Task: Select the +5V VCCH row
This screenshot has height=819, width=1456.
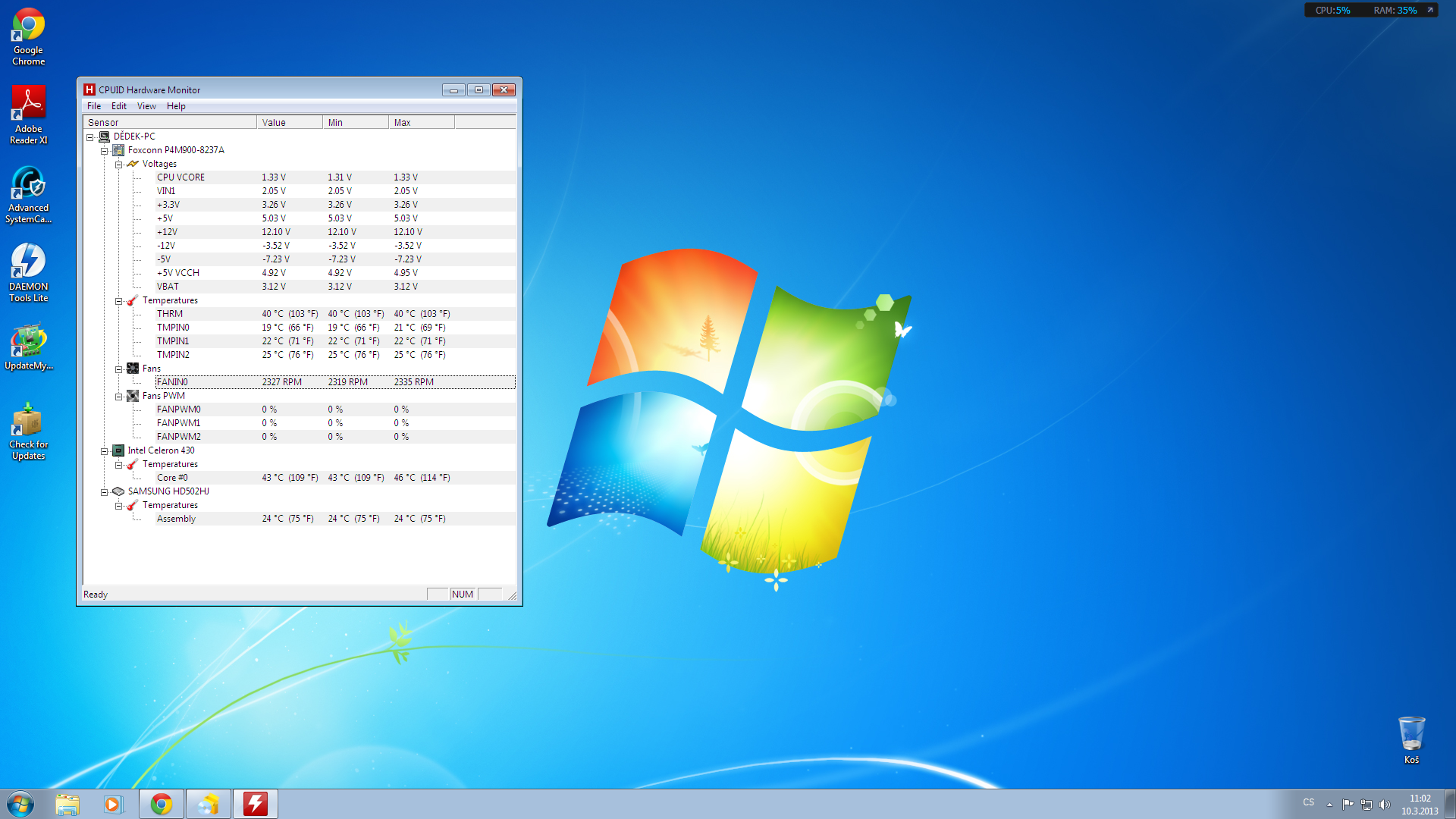Action: click(x=335, y=273)
